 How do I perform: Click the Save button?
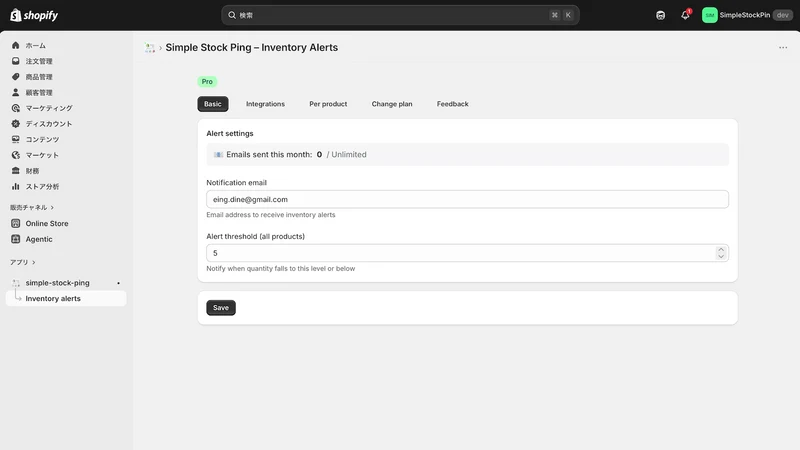(221, 308)
